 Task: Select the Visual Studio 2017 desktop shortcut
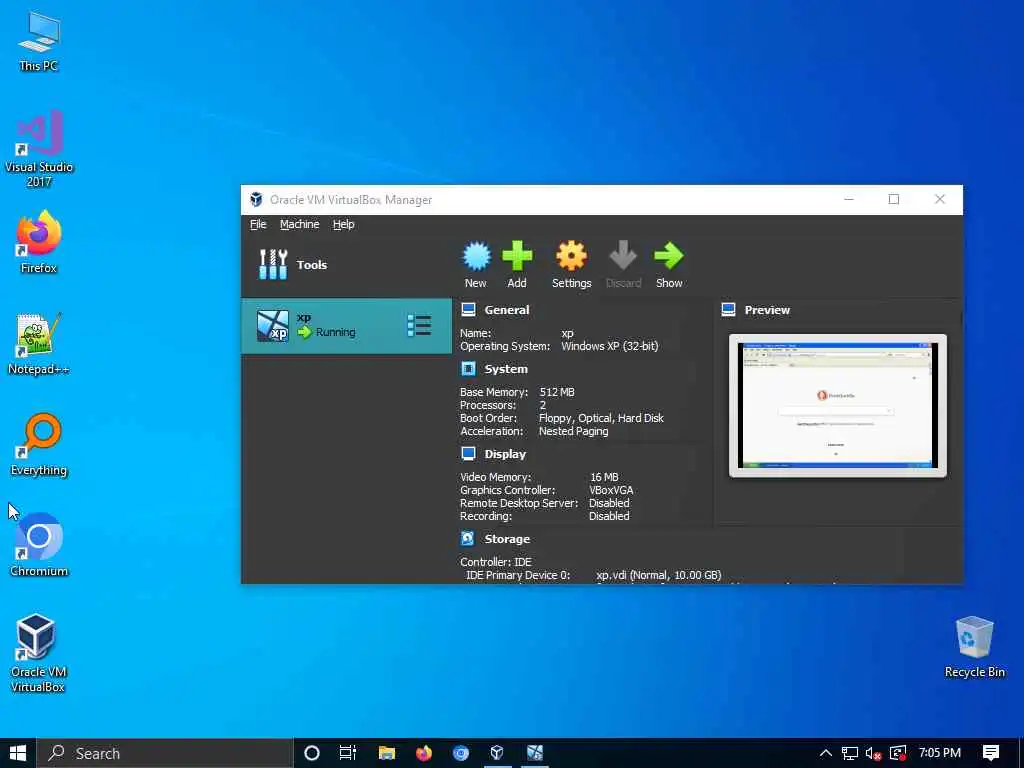(x=39, y=149)
